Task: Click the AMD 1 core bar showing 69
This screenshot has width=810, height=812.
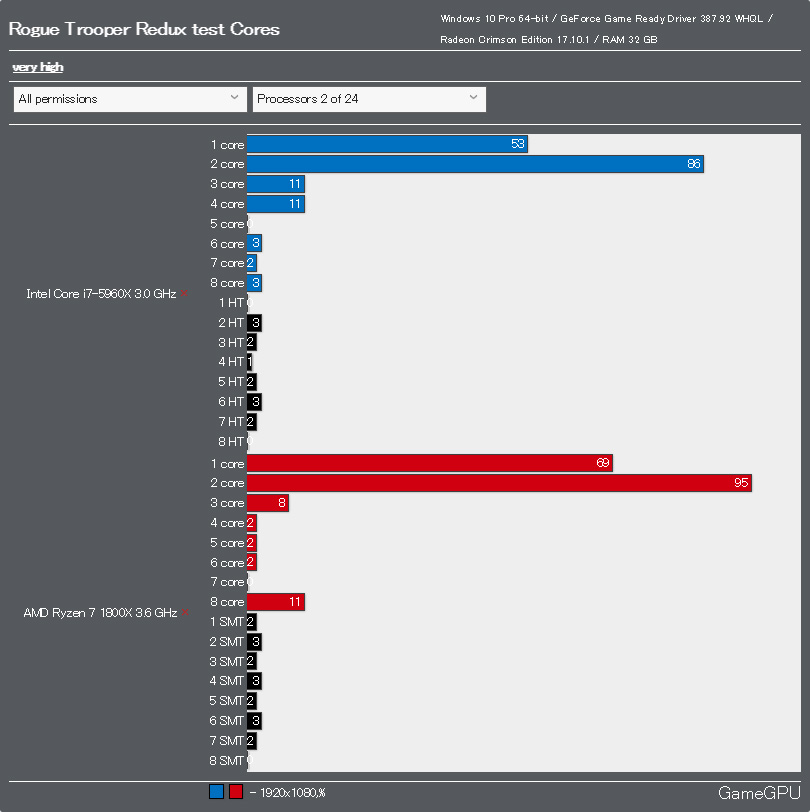Action: tap(430, 463)
